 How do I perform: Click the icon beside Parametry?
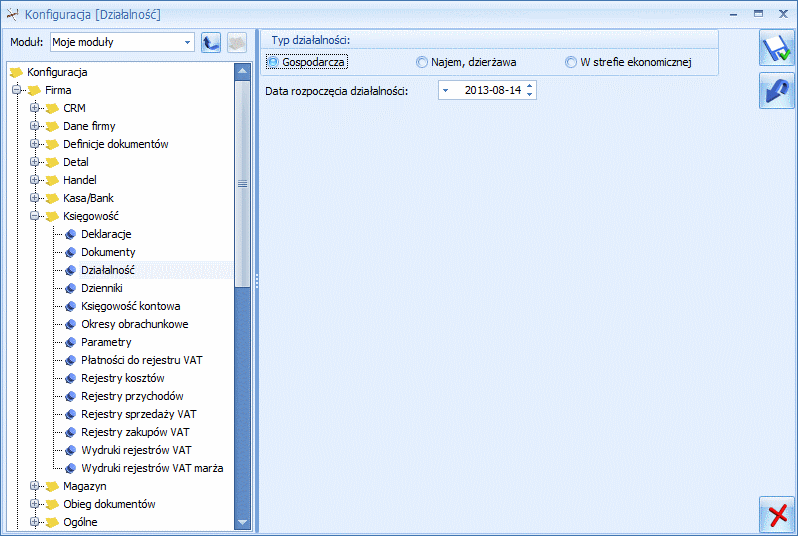71,343
